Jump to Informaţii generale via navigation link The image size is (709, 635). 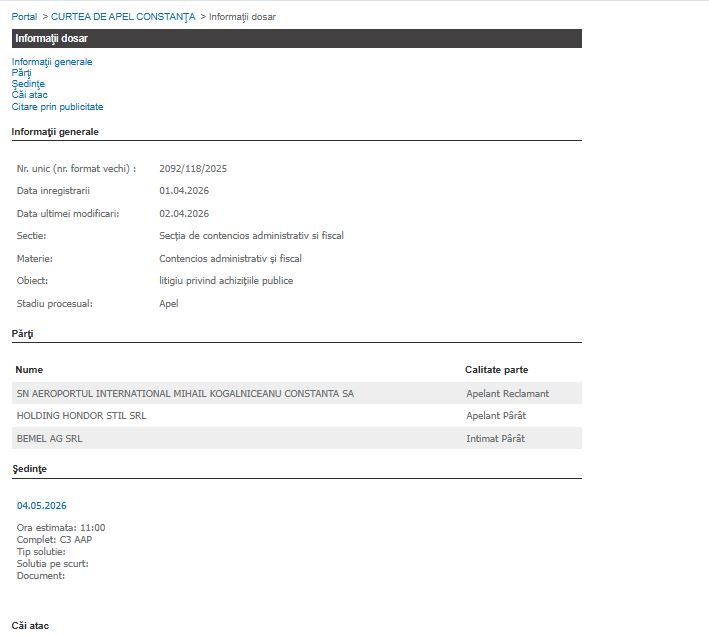[52, 62]
